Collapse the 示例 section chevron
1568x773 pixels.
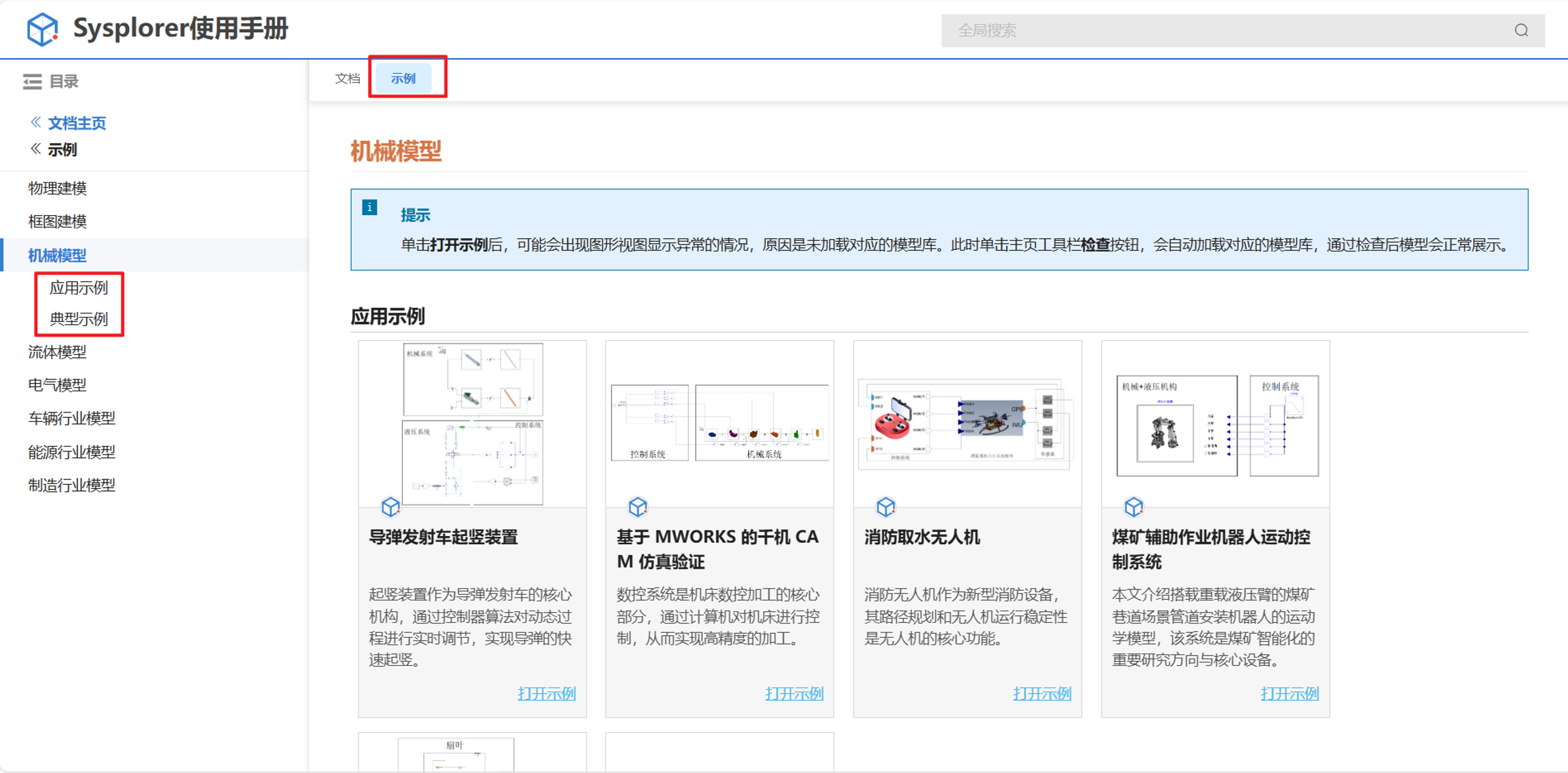pyautogui.click(x=35, y=149)
